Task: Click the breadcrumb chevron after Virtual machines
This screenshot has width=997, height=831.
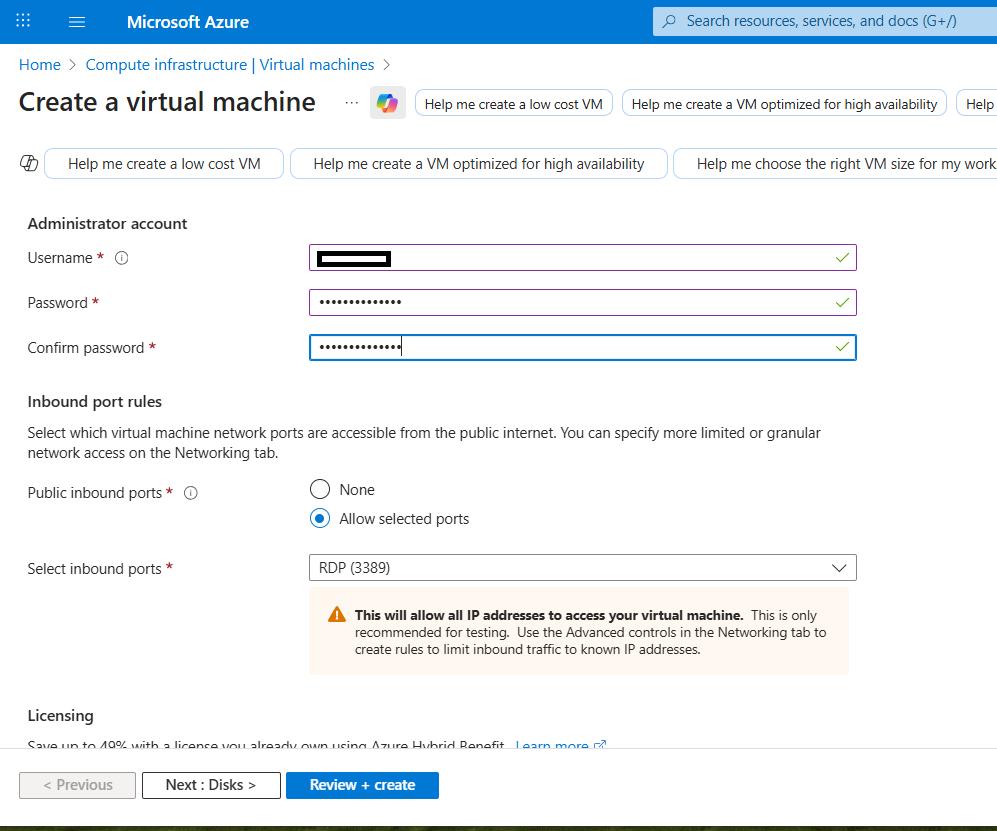Action: 387,65
